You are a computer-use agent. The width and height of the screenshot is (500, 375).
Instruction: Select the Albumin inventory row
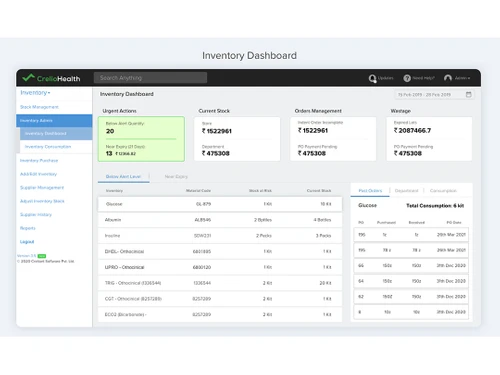[x=220, y=220]
